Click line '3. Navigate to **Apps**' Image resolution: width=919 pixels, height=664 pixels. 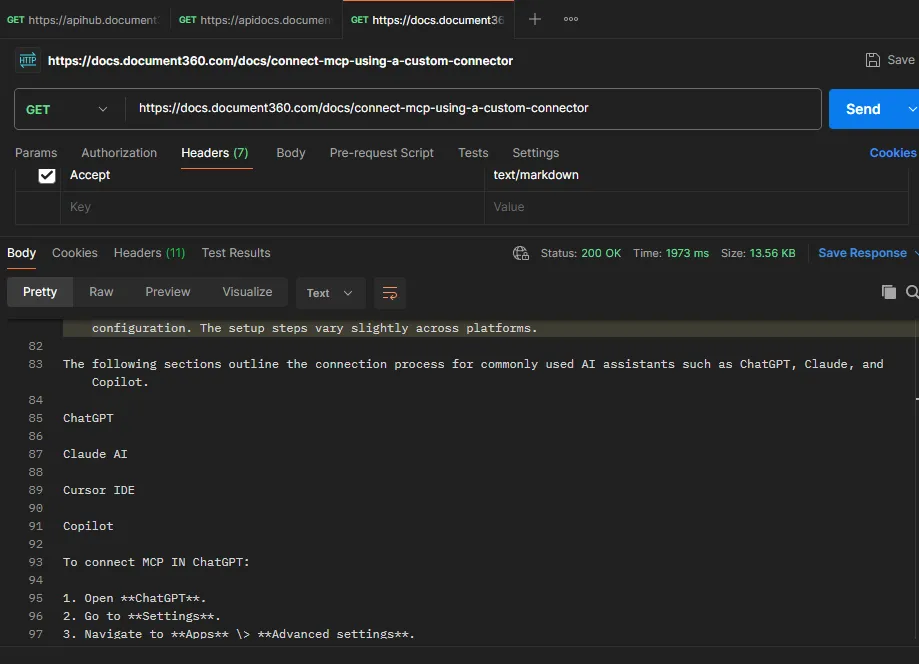pos(239,634)
